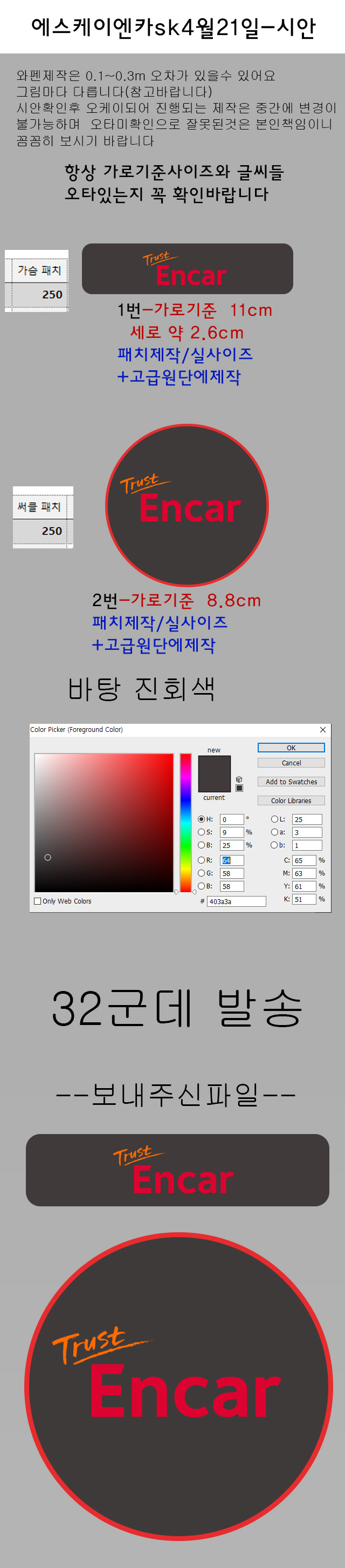Click the C (cyan) percentage field

pyautogui.click(x=303, y=861)
